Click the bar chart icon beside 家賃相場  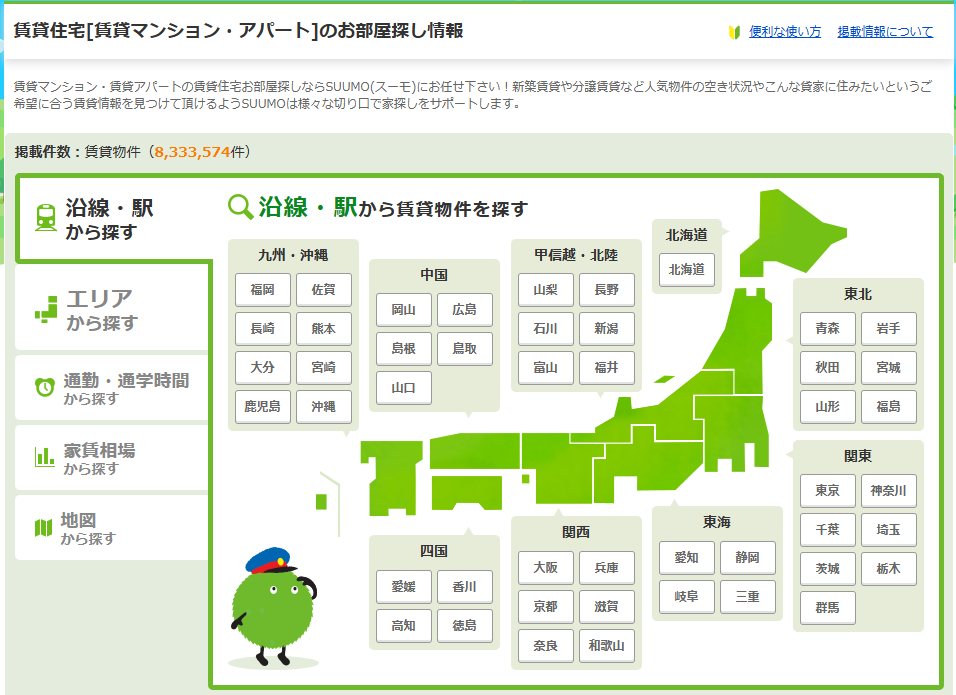tap(44, 456)
